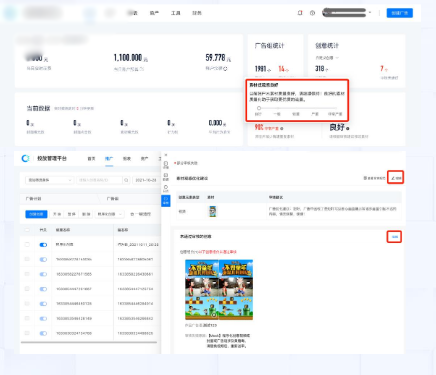The width and height of the screenshot is (436, 375).
Task: Toggle the switch in the fourth table row
Action: (43, 289)
